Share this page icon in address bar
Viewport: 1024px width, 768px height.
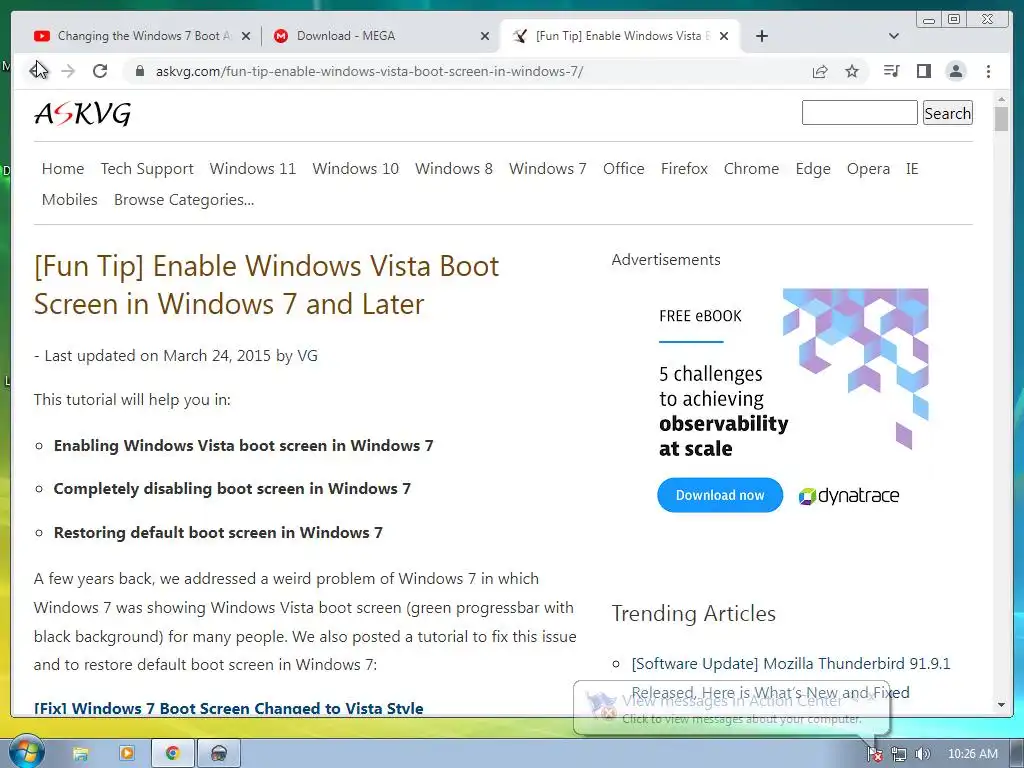click(820, 71)
